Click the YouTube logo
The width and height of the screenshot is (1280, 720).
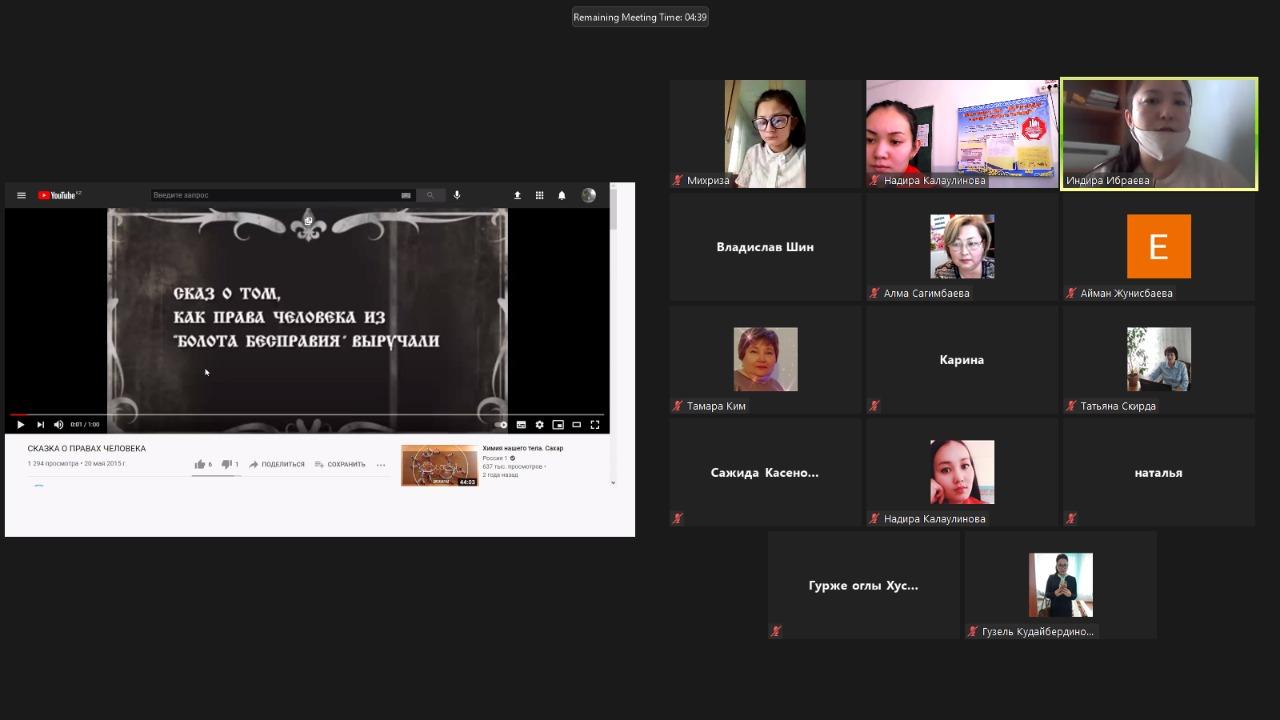(58, 195)
